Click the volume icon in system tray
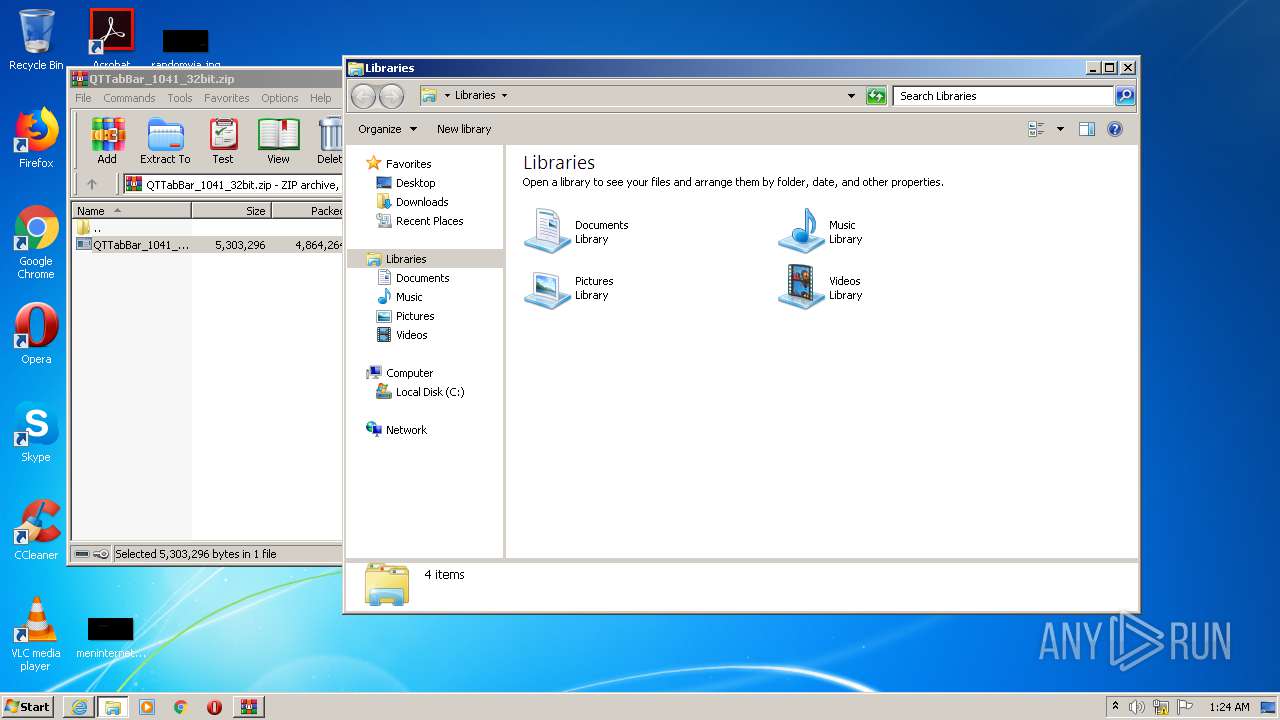The width and height of the screenshot is (1280, 720). tap(1137, 707)
